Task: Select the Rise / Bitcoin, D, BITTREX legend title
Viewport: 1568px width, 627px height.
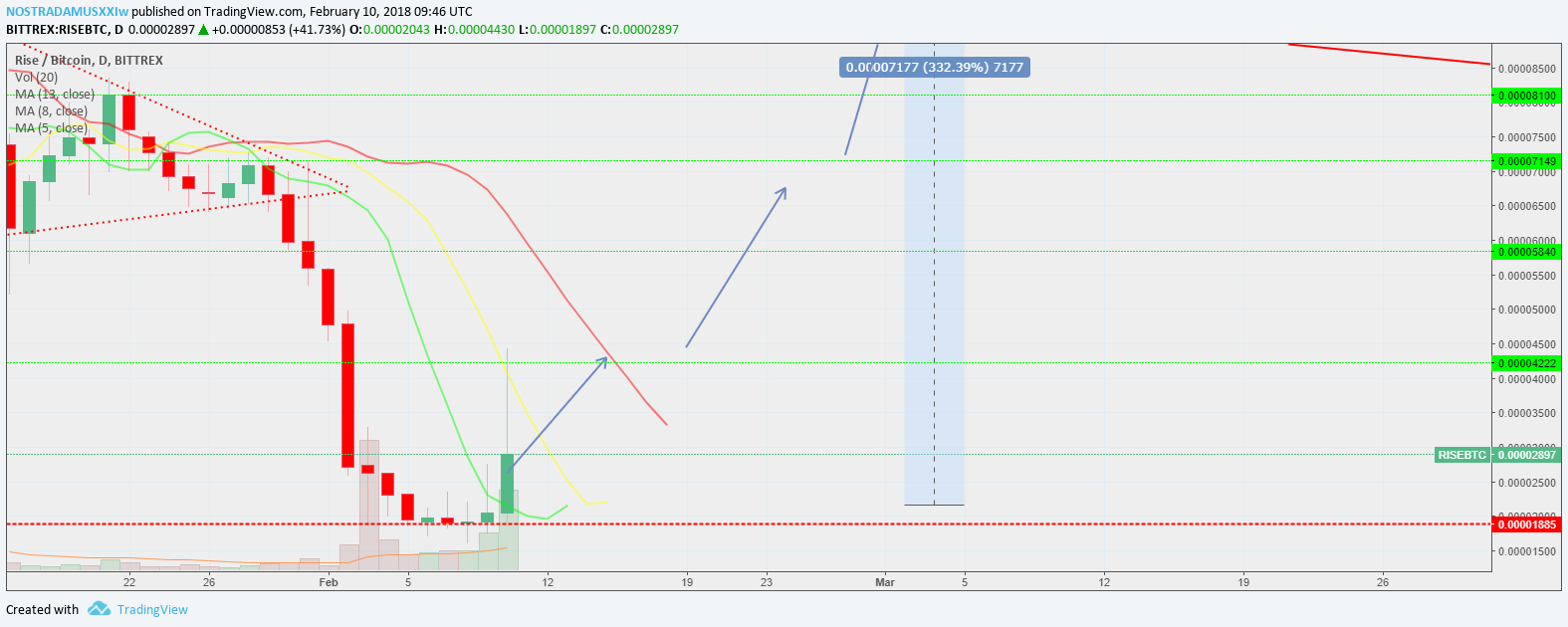Action: point(89,61)
